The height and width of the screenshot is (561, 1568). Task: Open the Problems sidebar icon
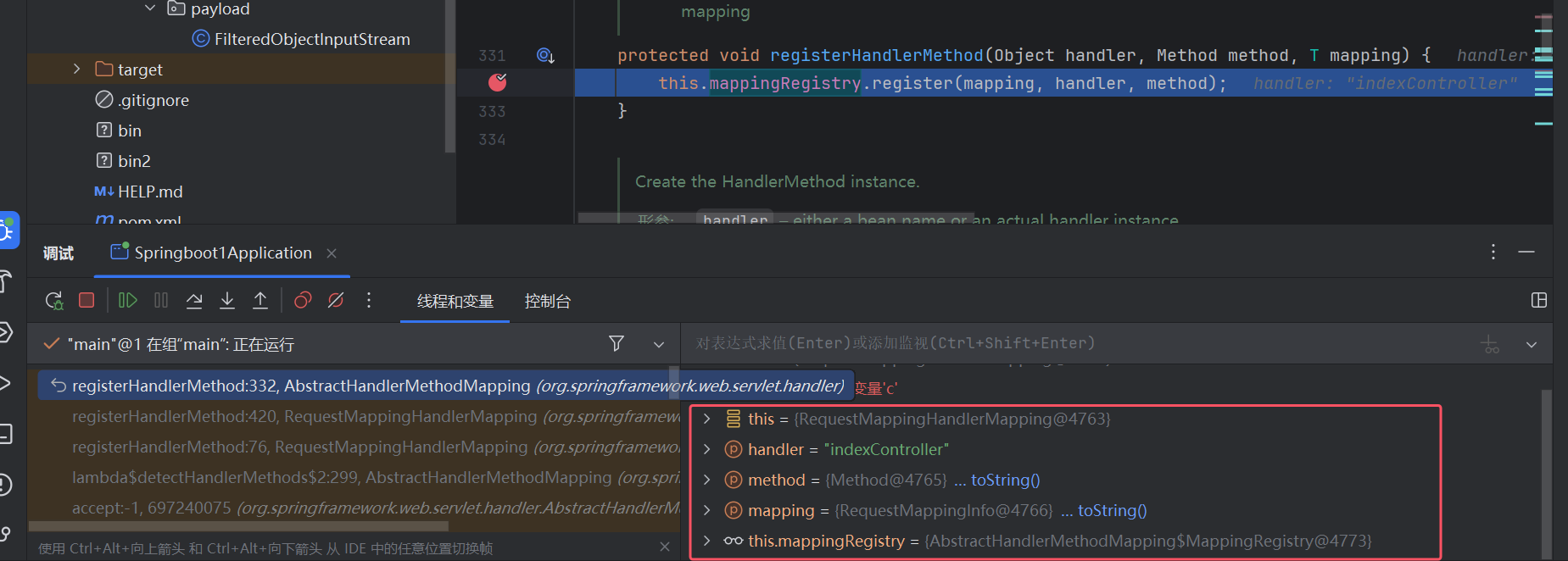click(5, 485)
